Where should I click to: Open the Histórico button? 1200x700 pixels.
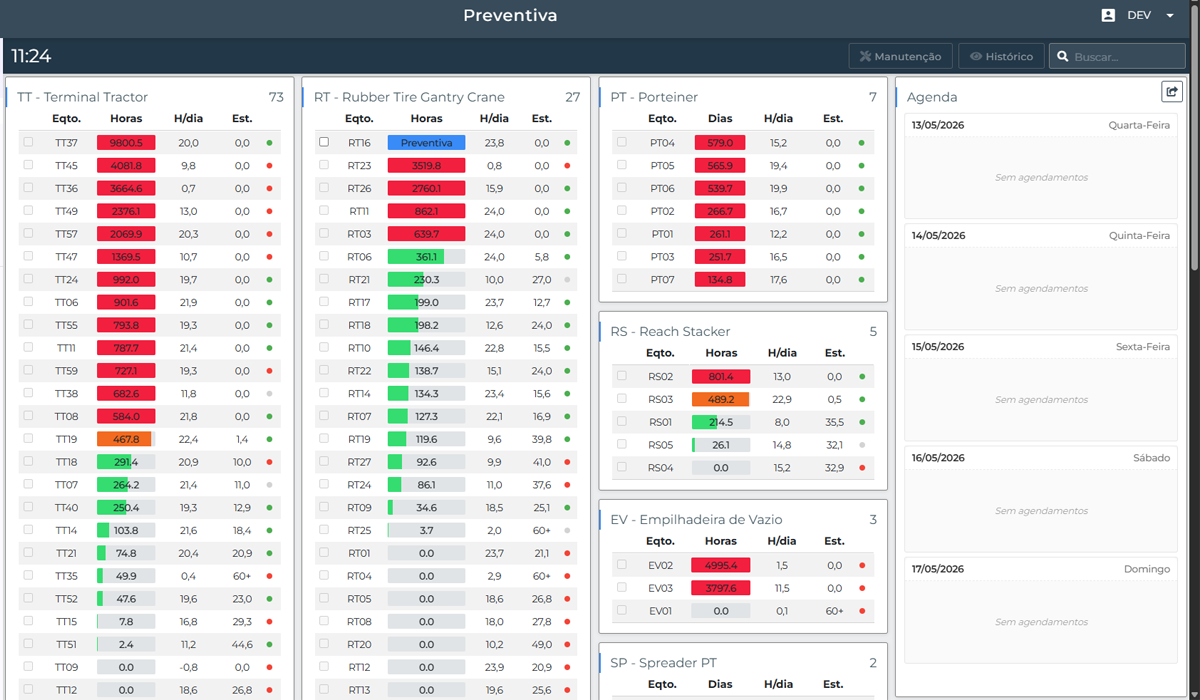click(1001, 56)
